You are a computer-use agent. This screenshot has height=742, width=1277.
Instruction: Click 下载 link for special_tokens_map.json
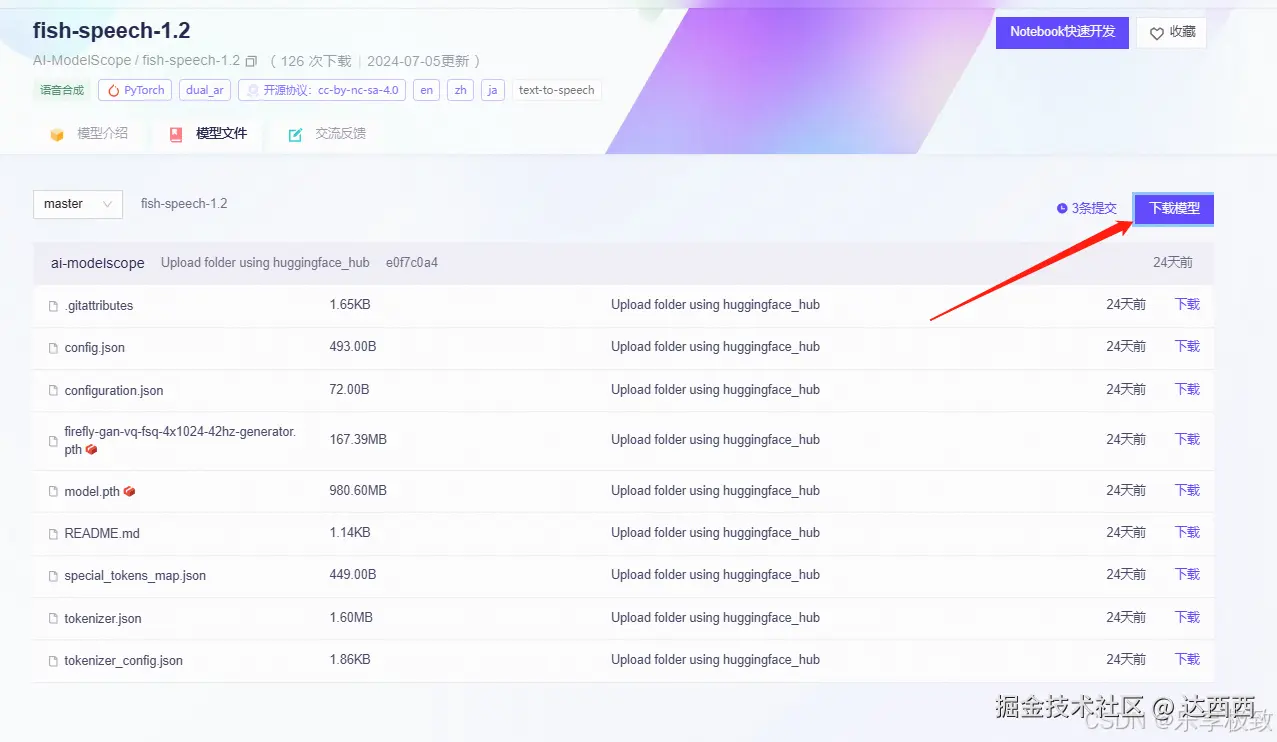click(1187, 574)
